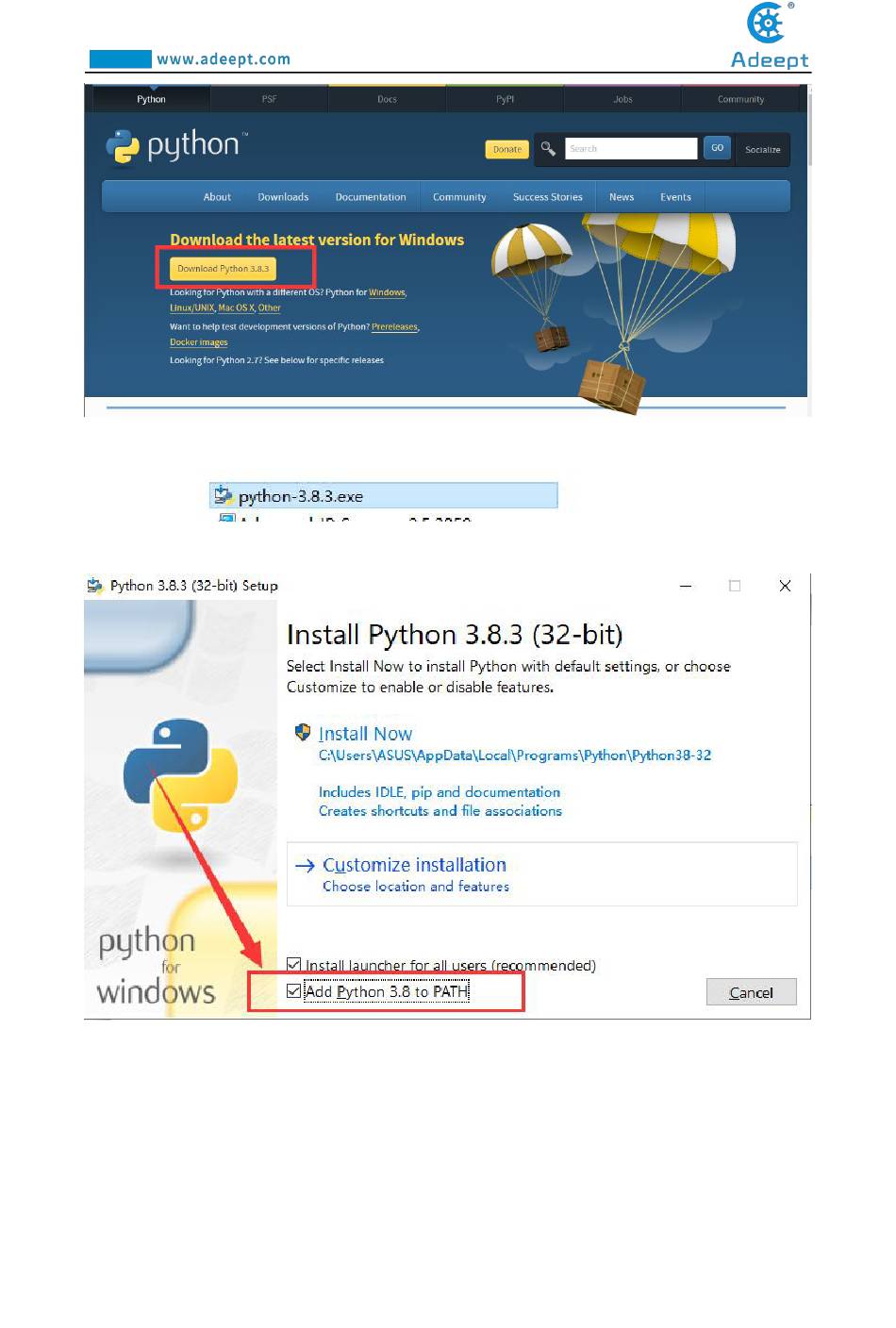Click the arrow icon next to Customize installation
The width and height of the screenshot is (896, 1328).
305,865
